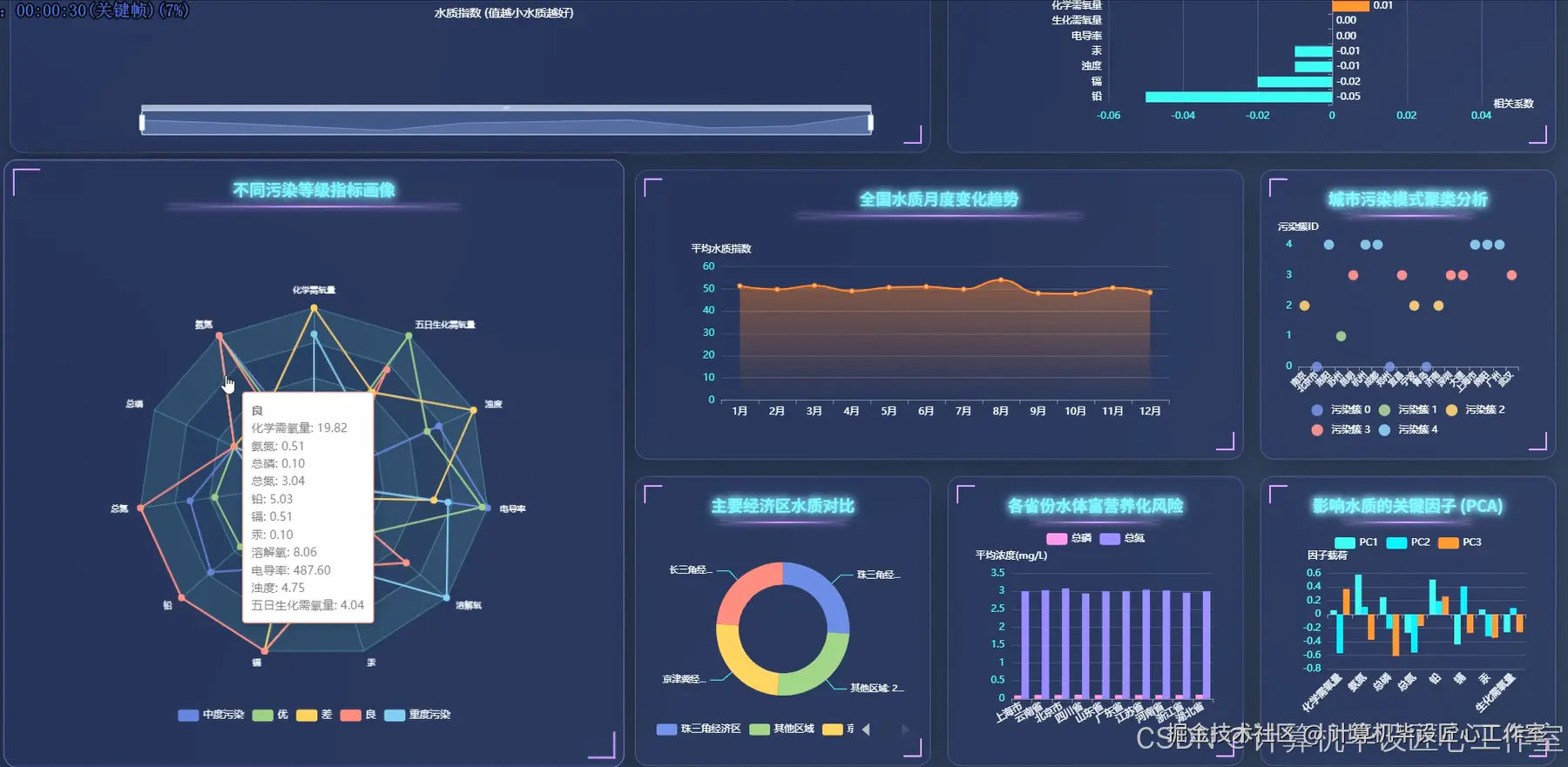Toggle 污染簇 1 legend item
The image size is (1568, 767).
point(1409,409)
